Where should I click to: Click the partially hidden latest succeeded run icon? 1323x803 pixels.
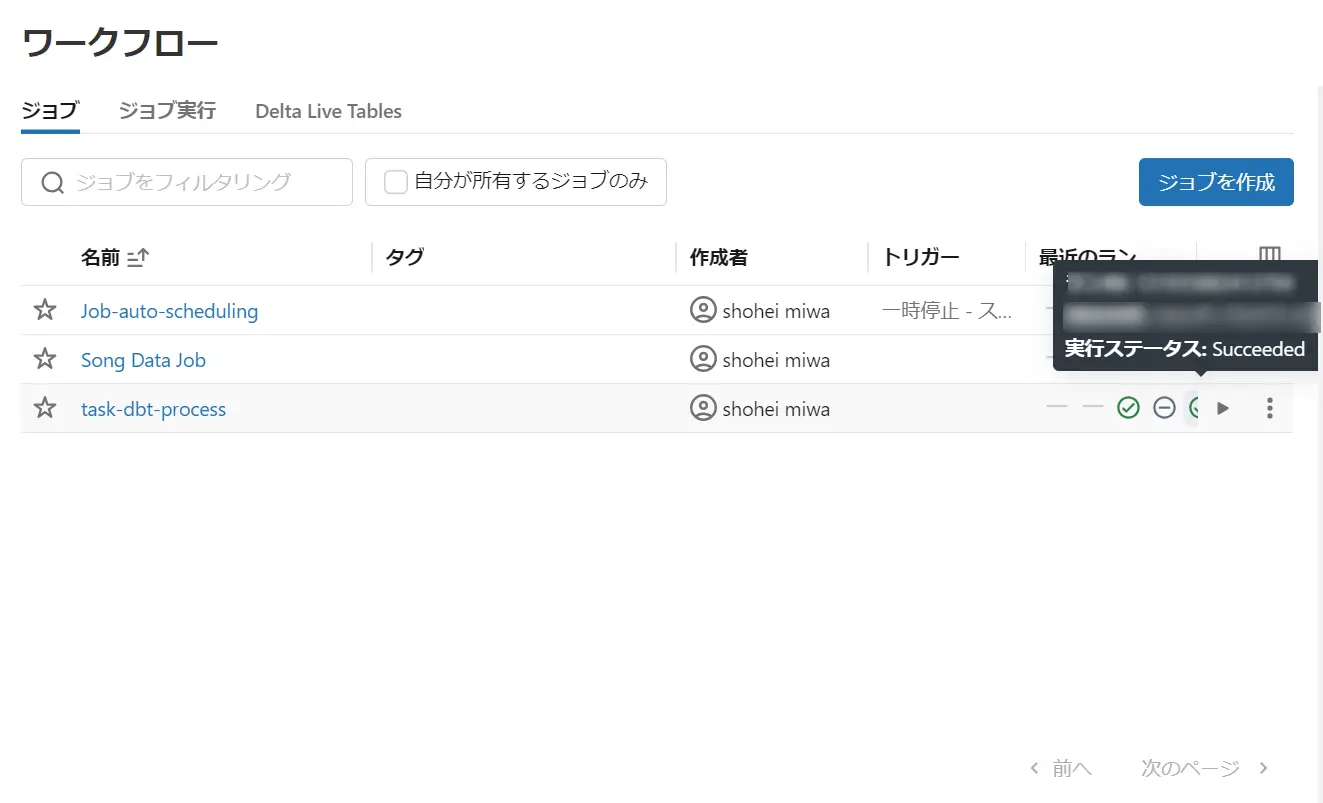click(x=1193, y=408)
